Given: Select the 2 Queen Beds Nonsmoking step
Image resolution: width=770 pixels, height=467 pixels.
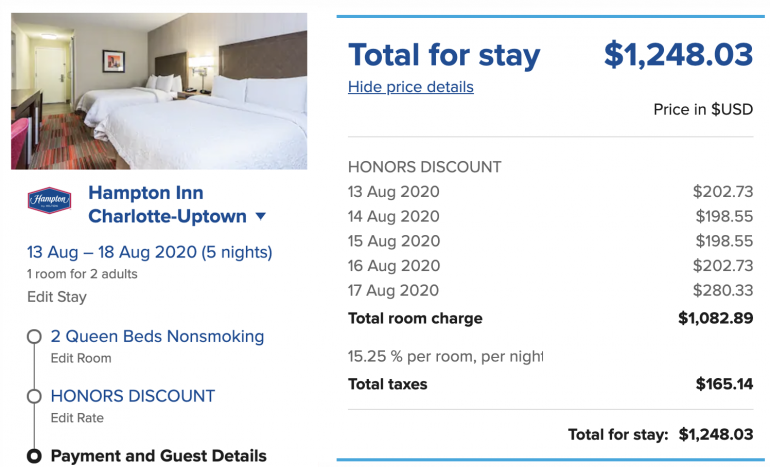Looking at the screenshot, I should 157,337.
